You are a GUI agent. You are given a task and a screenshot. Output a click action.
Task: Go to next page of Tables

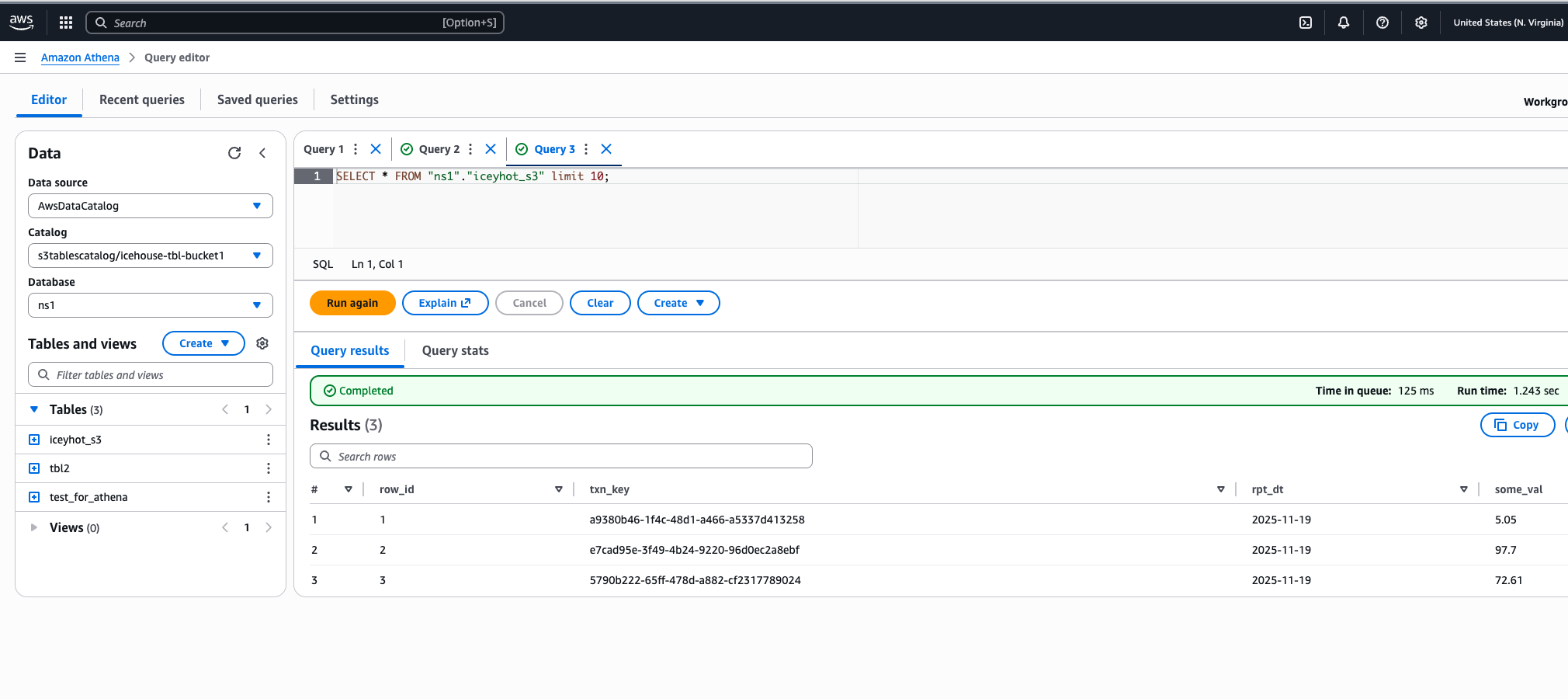pos(269,409)
